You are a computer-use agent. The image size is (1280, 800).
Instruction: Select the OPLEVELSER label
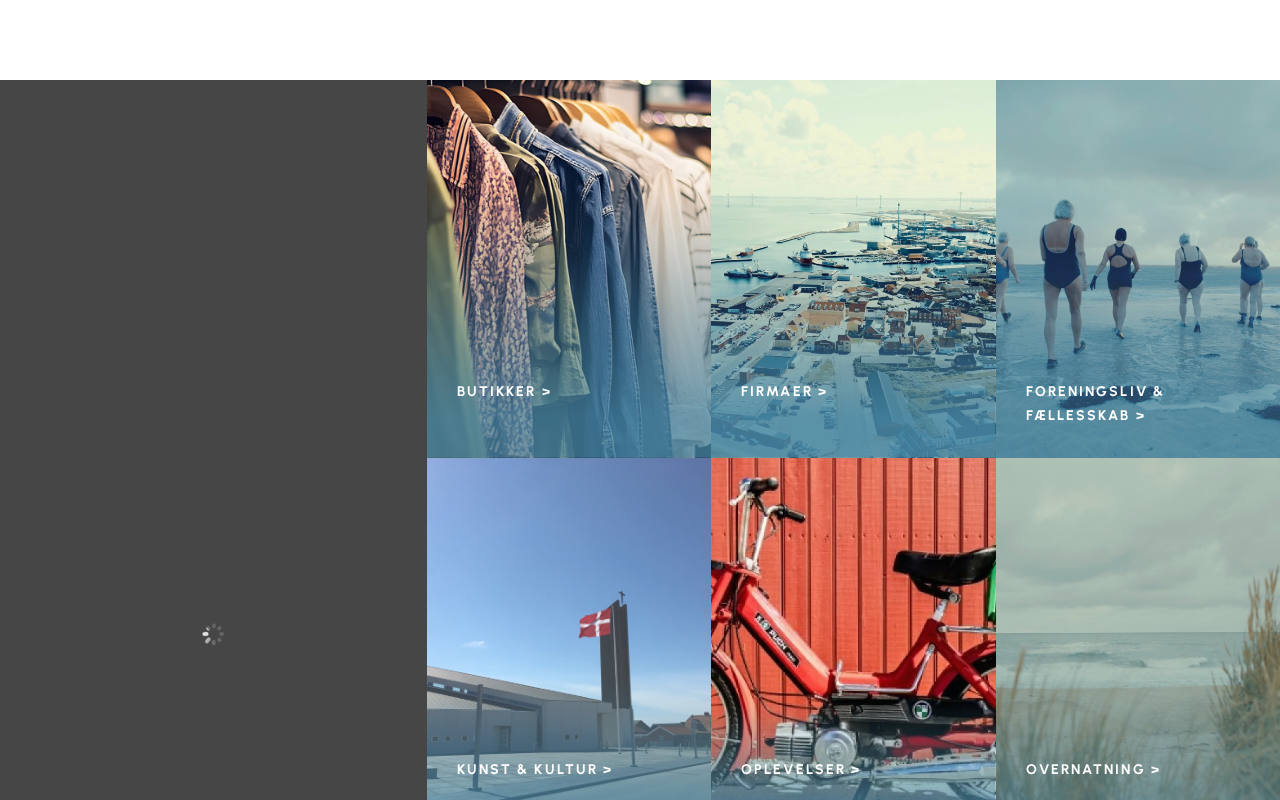pyautogui.click(x=800, y=769)
